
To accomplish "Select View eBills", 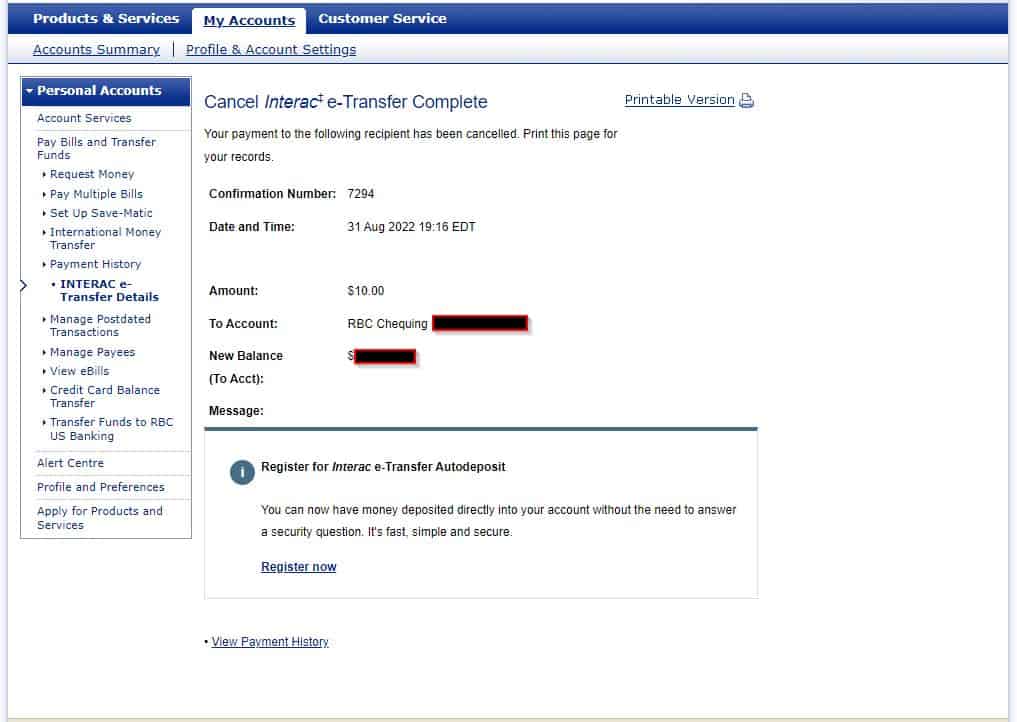I will tap(80, 371).
